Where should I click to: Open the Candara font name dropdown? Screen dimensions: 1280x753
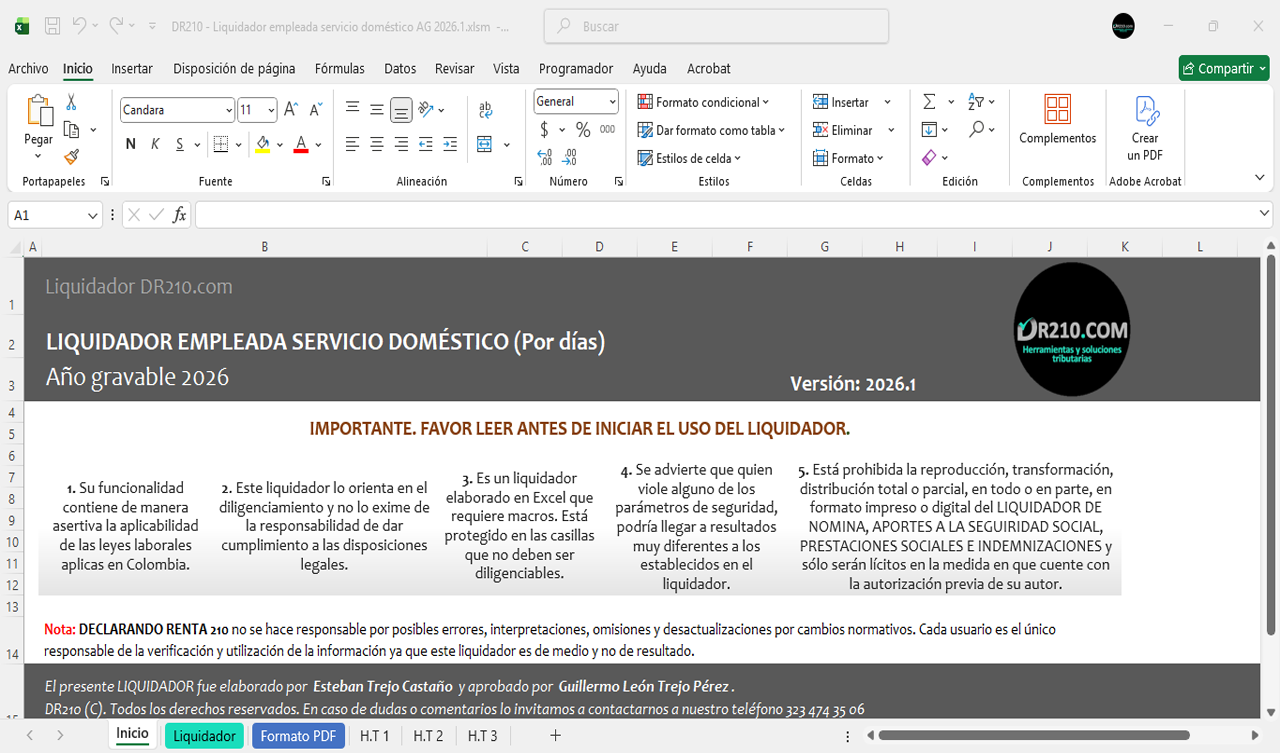(228, 110)
